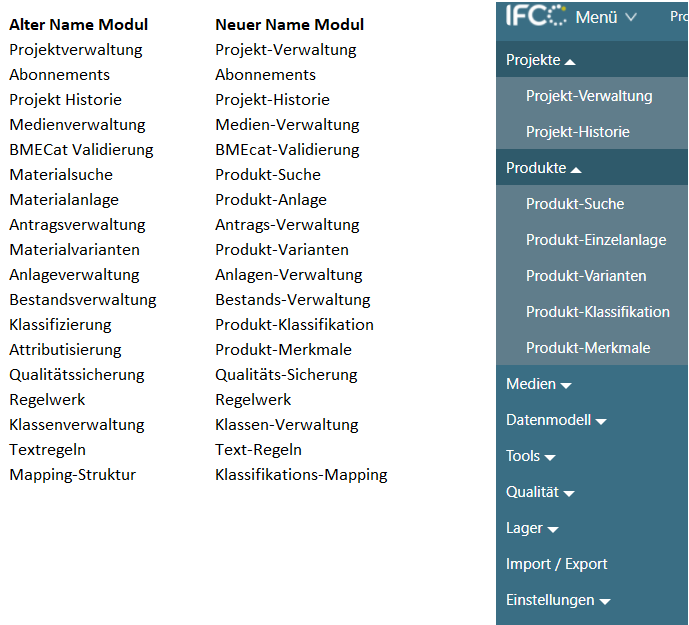
Task: Click the IFC logo icon
Action: (x=536, y=16)
